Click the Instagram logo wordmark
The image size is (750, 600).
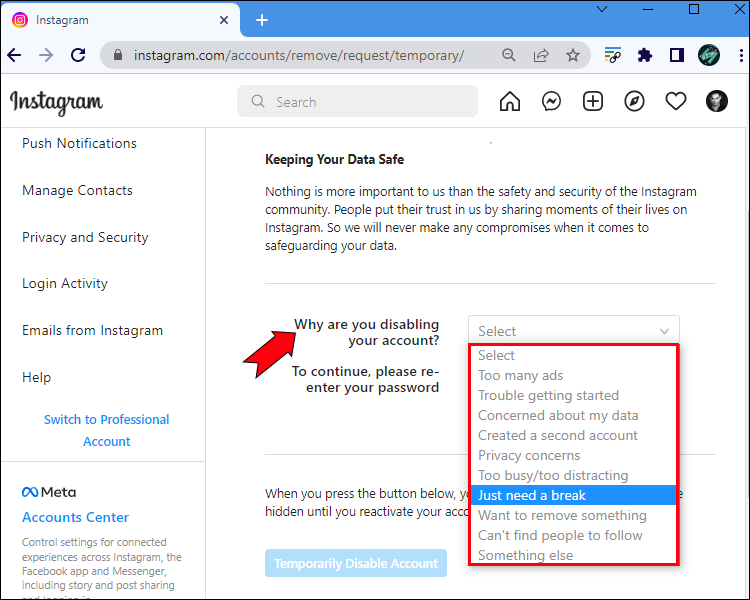(x=56, y=102)
